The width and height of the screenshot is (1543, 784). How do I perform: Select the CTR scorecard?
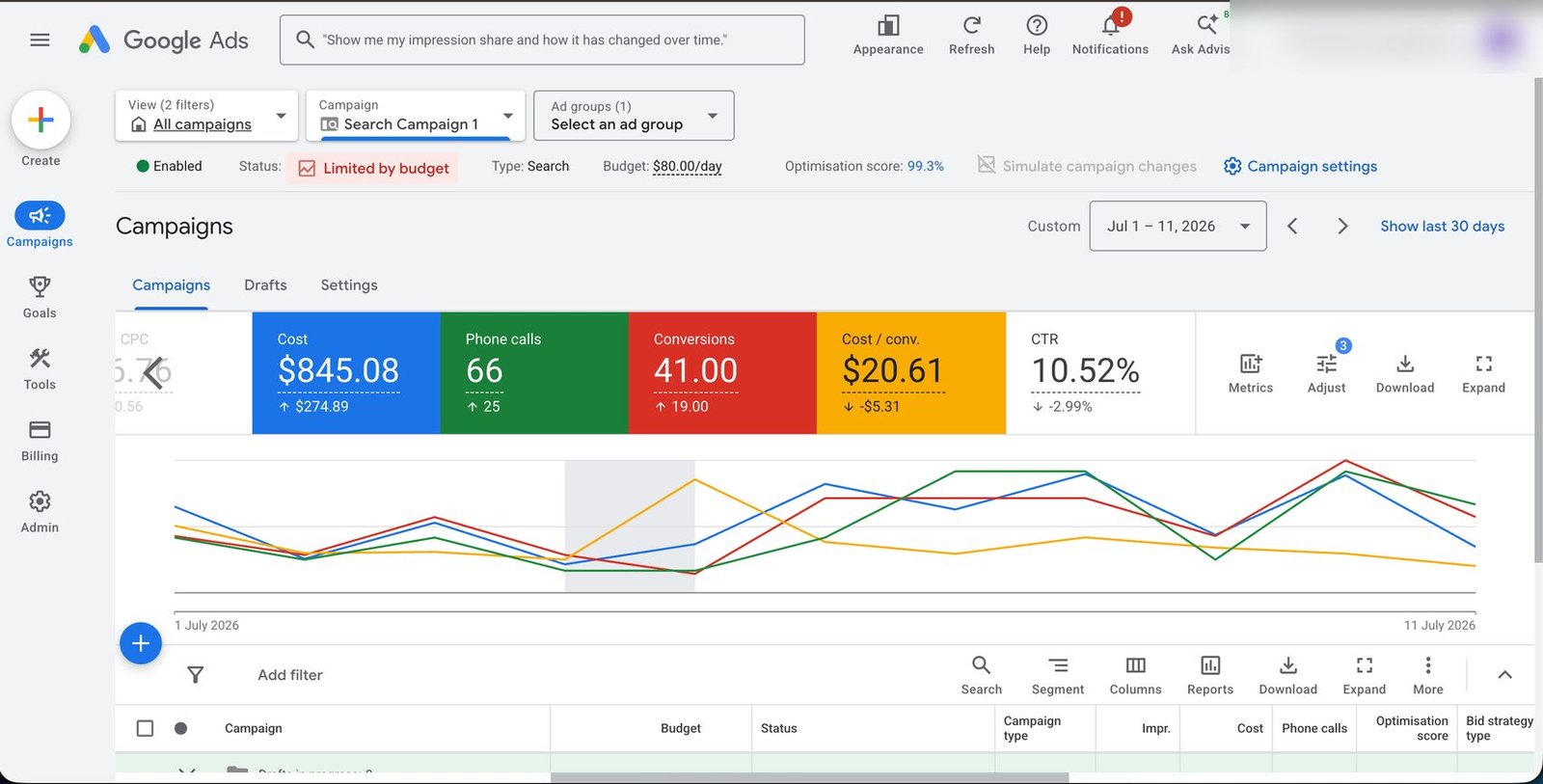pyautogui.click(x=1100, y=372)
